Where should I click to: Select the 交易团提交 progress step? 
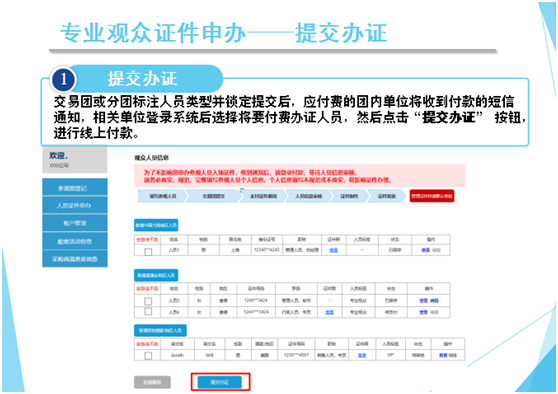(214, 196)
